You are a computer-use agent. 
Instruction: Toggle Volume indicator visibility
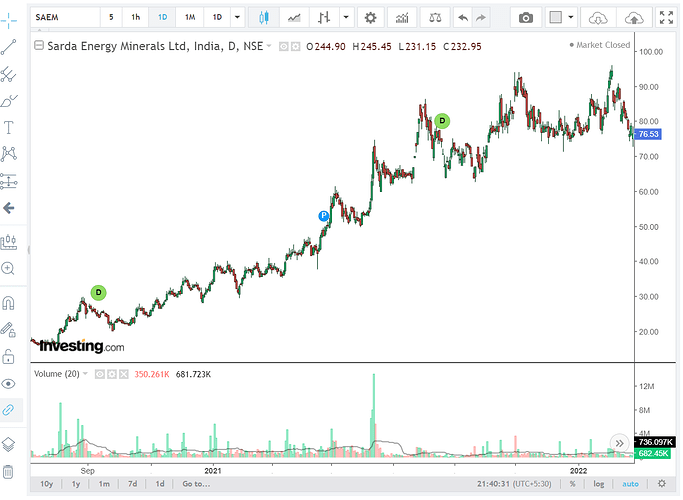point(100,374)
